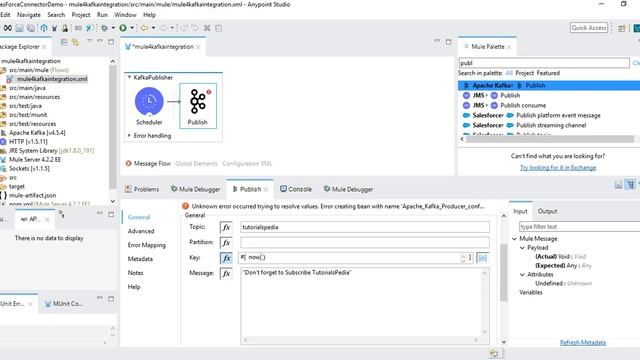Switch to the Configuration XML tab

(x=247, y=164)
